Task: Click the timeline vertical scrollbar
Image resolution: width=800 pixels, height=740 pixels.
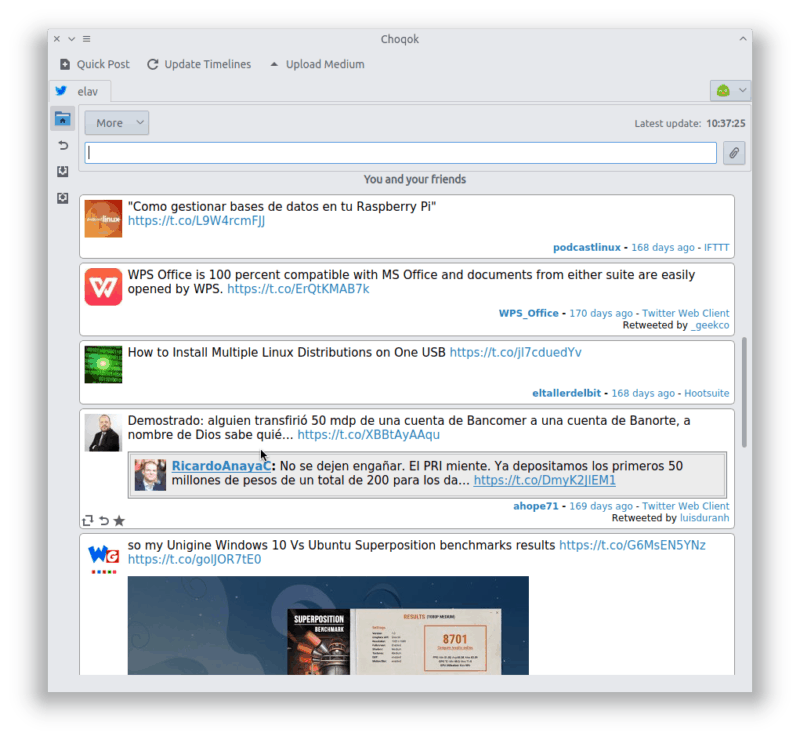Action: [744, 392]
